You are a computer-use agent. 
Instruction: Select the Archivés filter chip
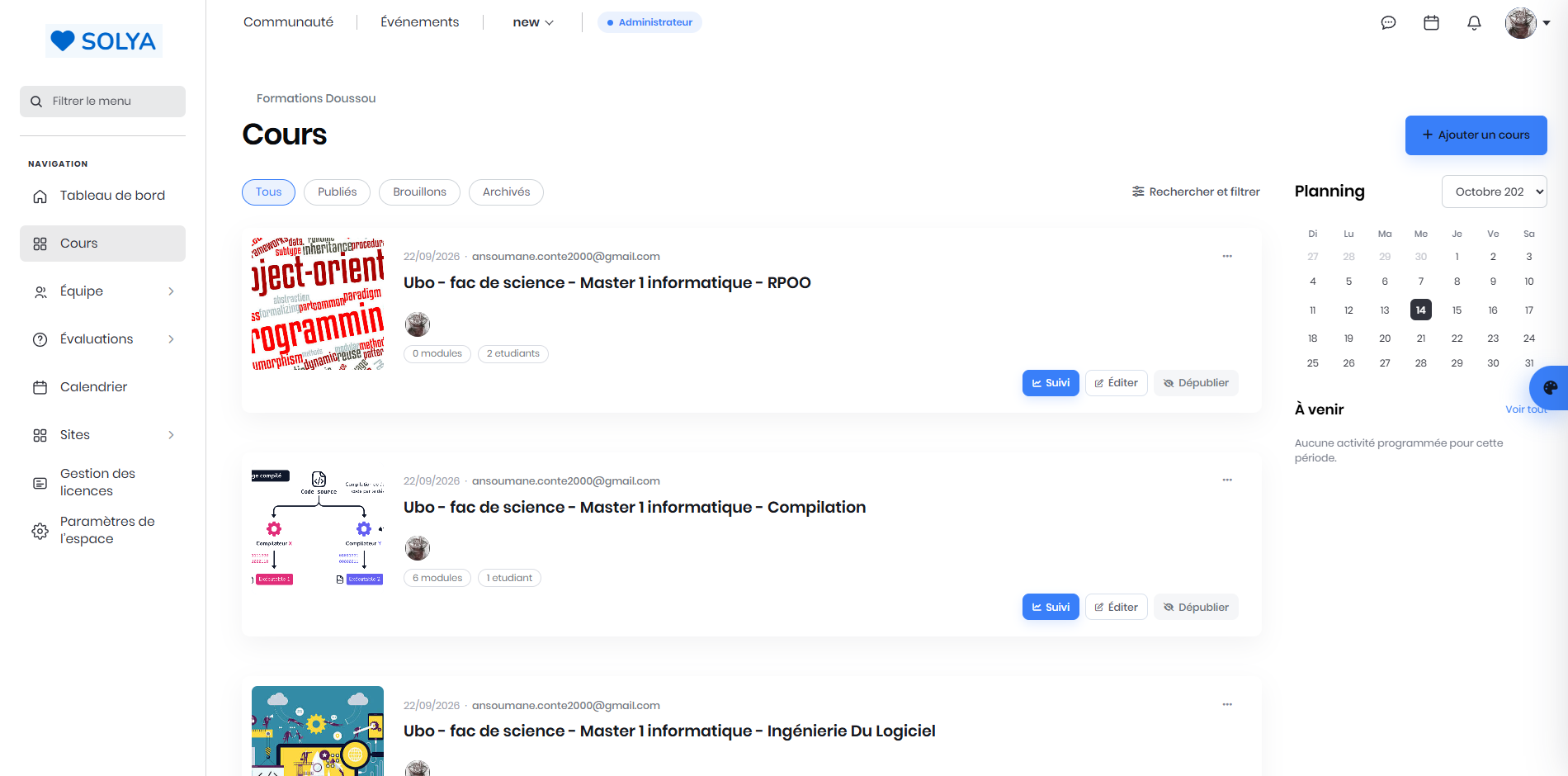506,192
